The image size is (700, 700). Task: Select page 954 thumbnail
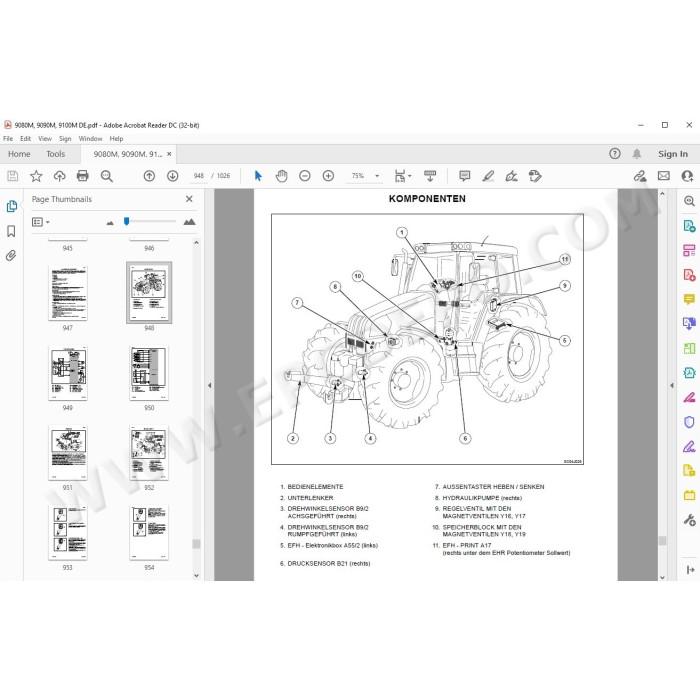[149, 533]
